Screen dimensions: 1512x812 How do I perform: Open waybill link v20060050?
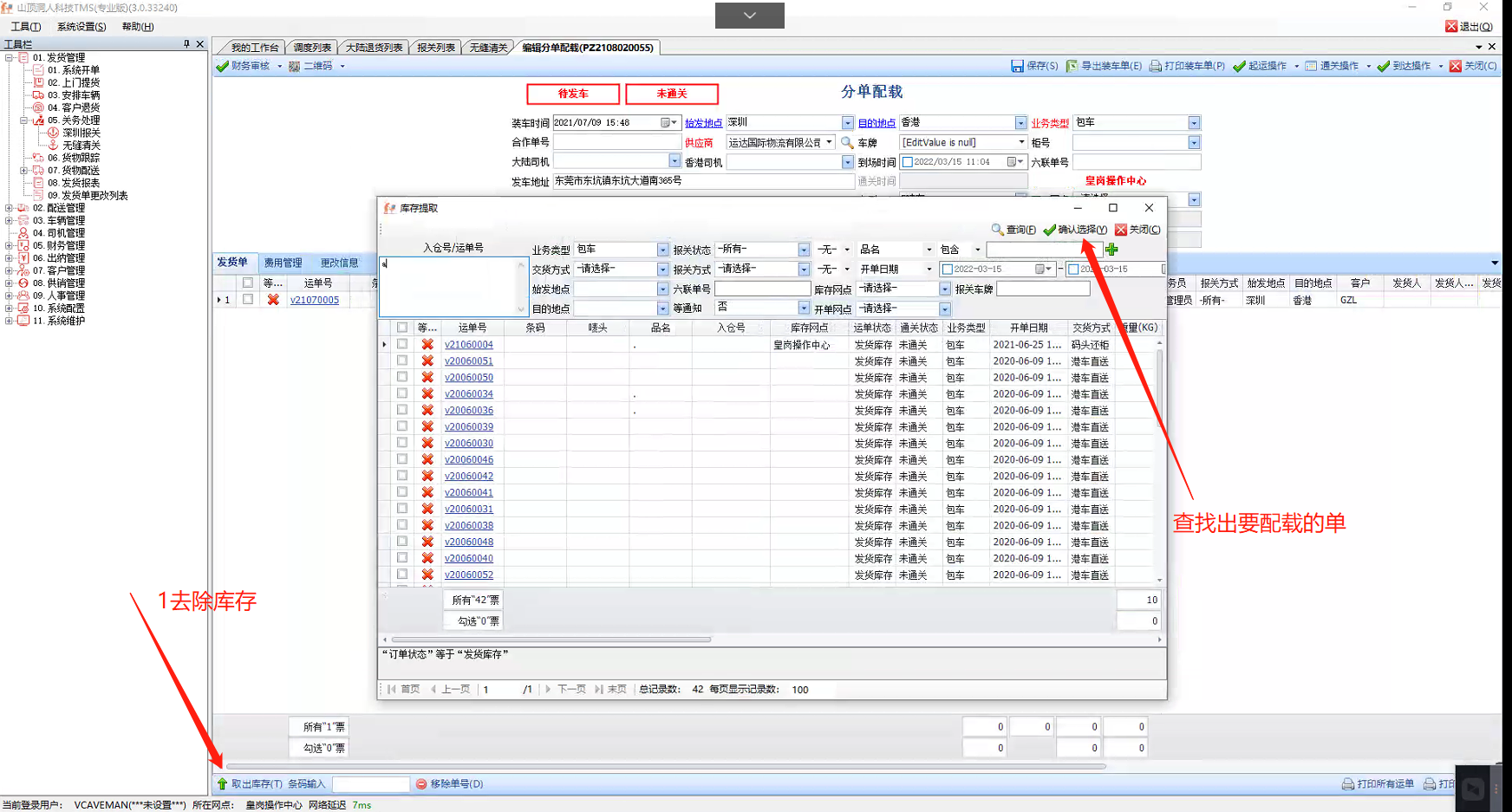pyautogui.click(x=468, y=378)
